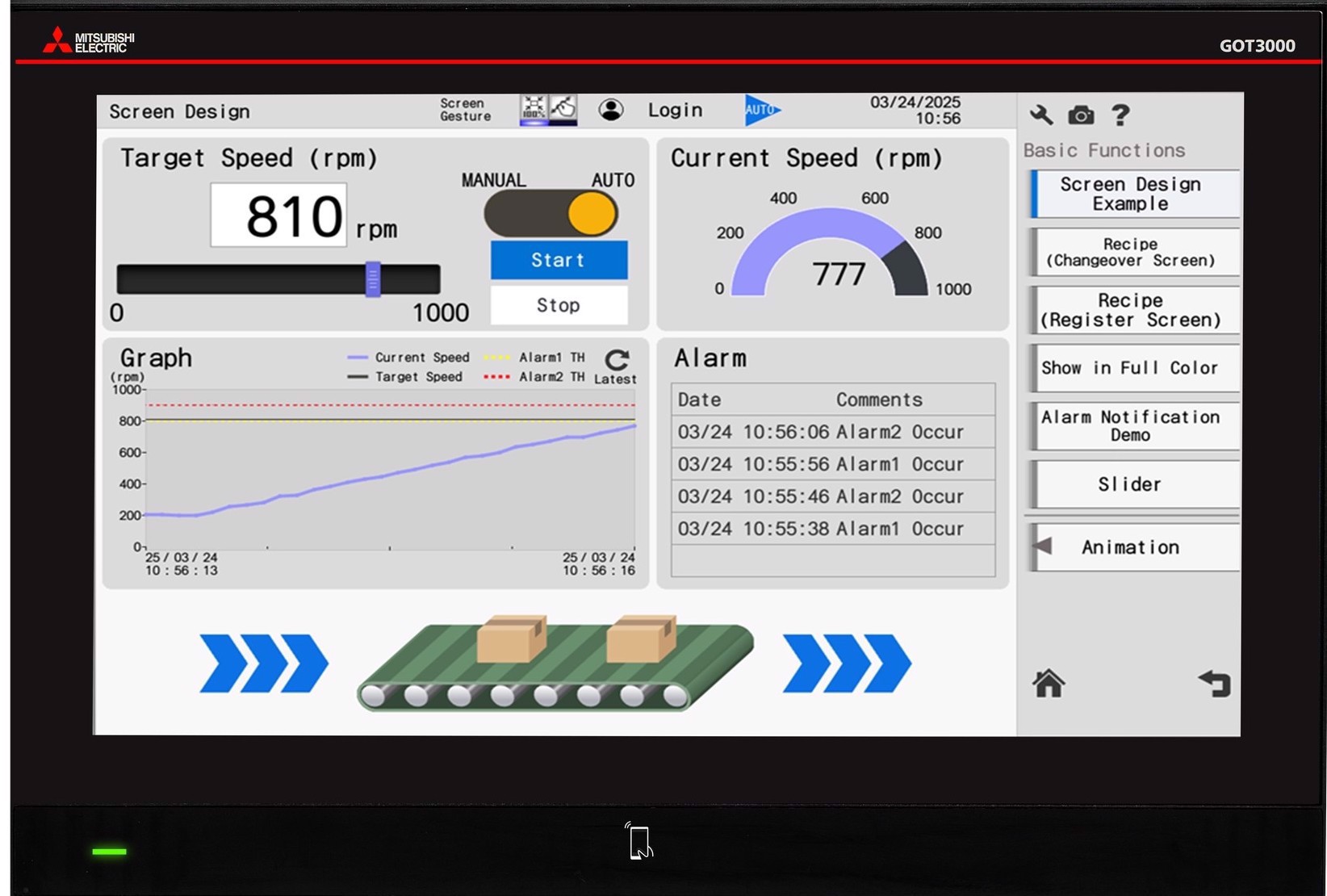Open the Screen Design Example menu item
Screen dimensions: 1327x896
tap(1133, 194)
